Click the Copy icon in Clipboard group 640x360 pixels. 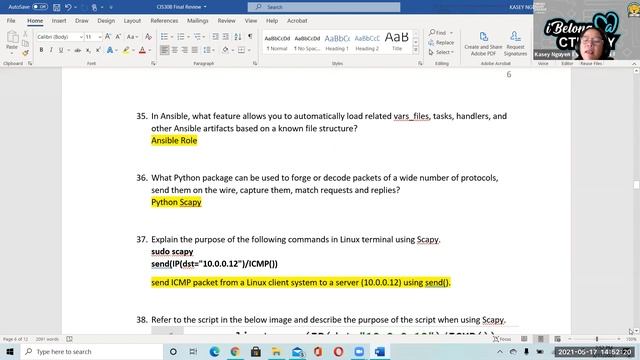(x=25, y=43)
